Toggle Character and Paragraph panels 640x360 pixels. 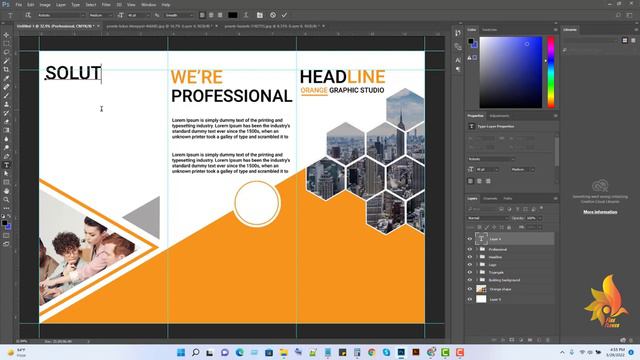tap(260, 15)
